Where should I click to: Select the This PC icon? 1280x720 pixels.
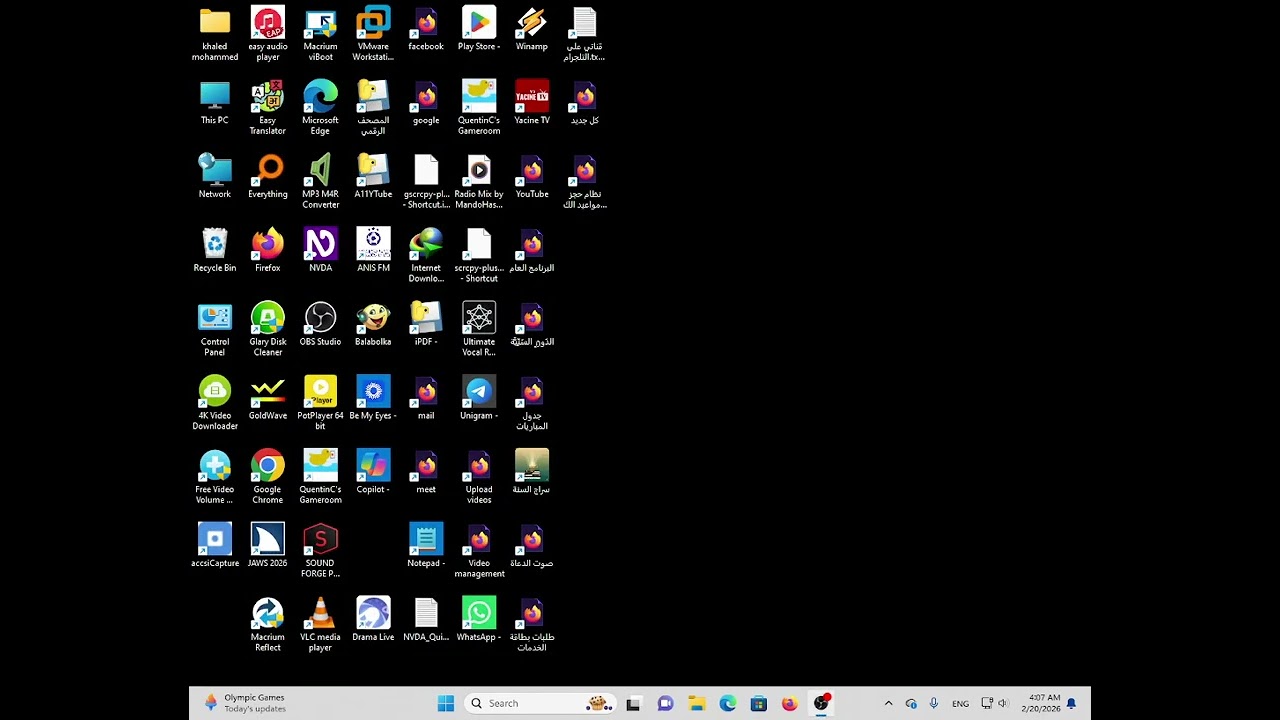[215, 103]
